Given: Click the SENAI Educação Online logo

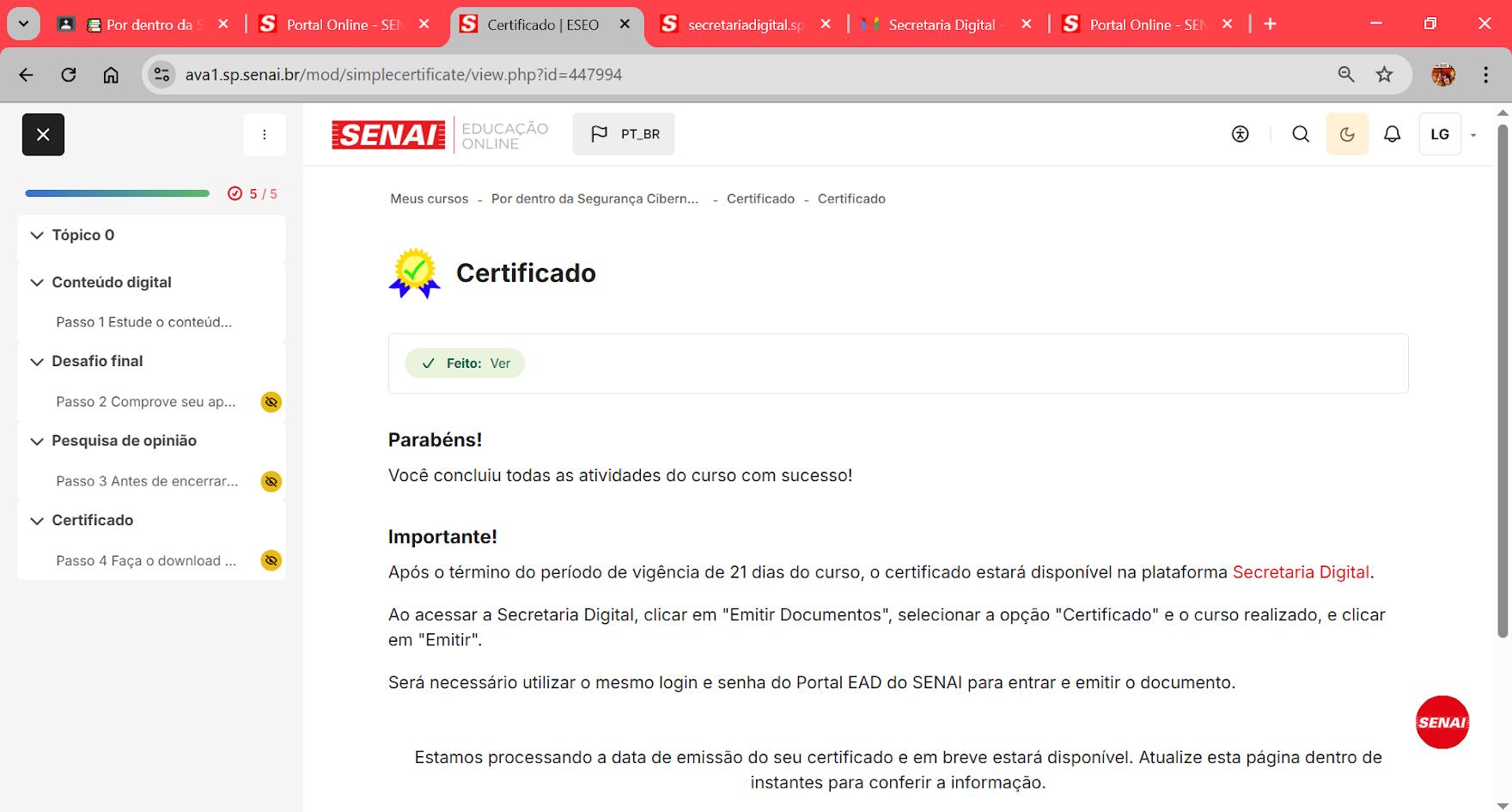Looking at the screenshot, I should pos(440,135).
